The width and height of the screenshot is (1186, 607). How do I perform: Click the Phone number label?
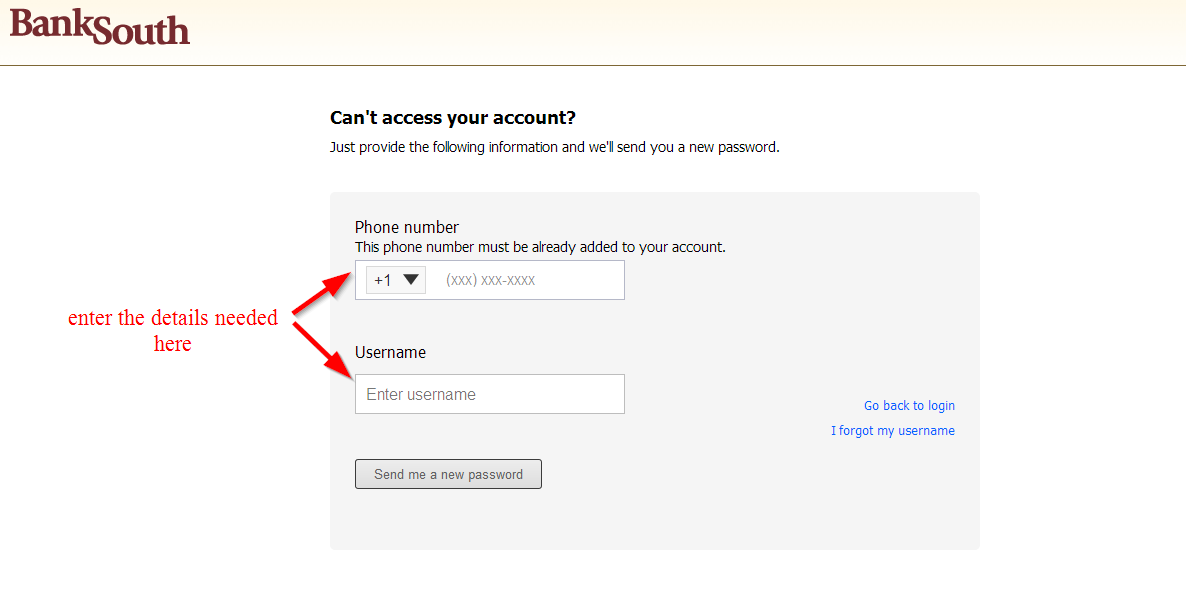pyautogui.click(x=407, y=228)
